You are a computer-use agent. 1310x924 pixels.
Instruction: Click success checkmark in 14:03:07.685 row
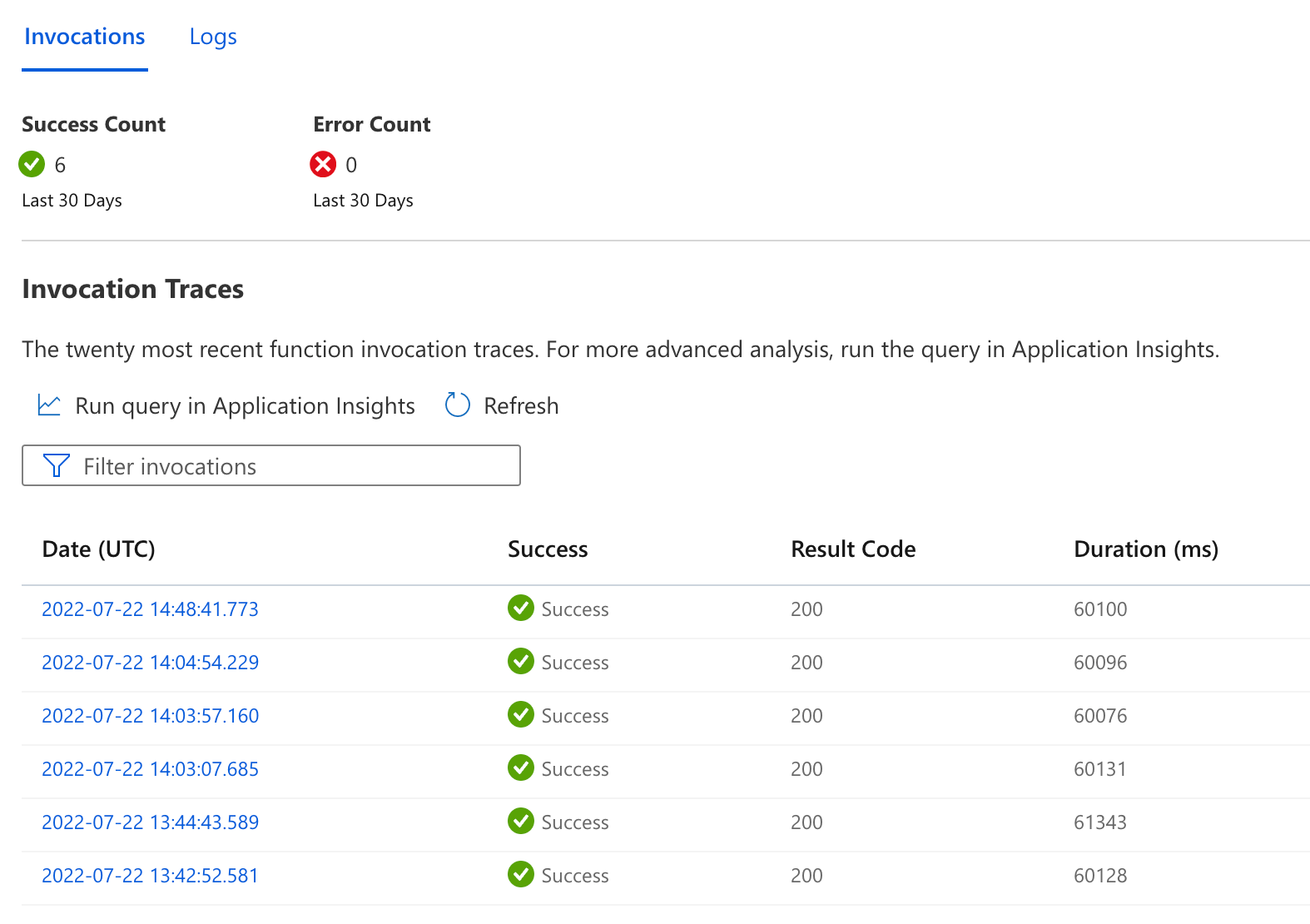(x=521, y=768)
